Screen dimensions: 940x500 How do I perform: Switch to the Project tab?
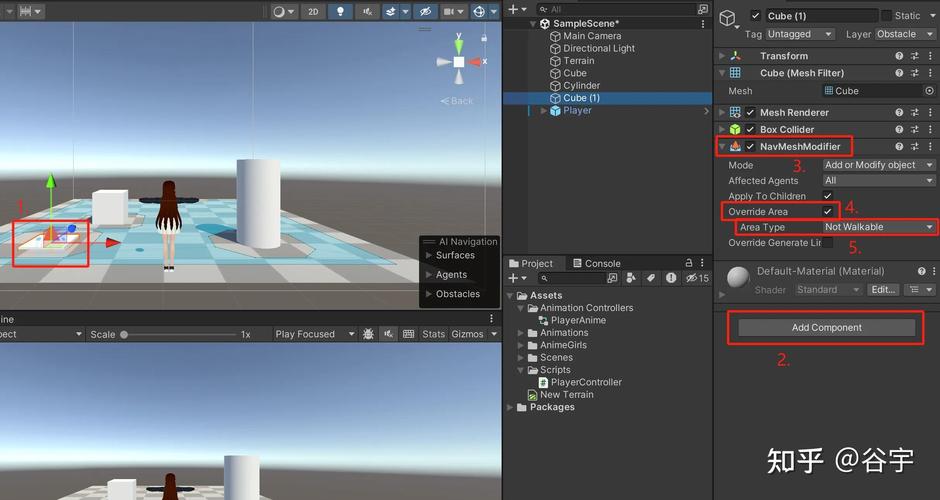531,263
